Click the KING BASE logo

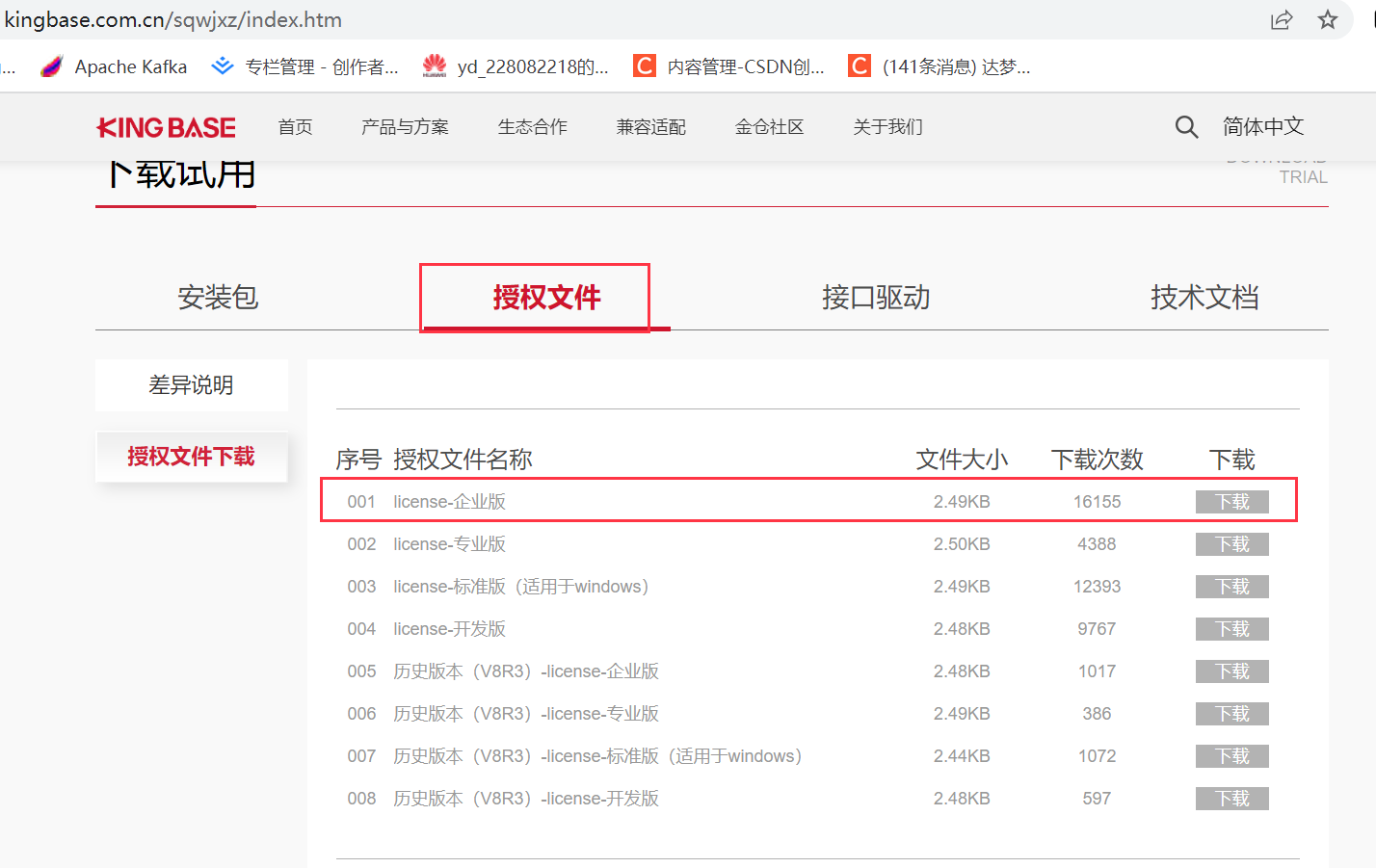tap(166, 126)
